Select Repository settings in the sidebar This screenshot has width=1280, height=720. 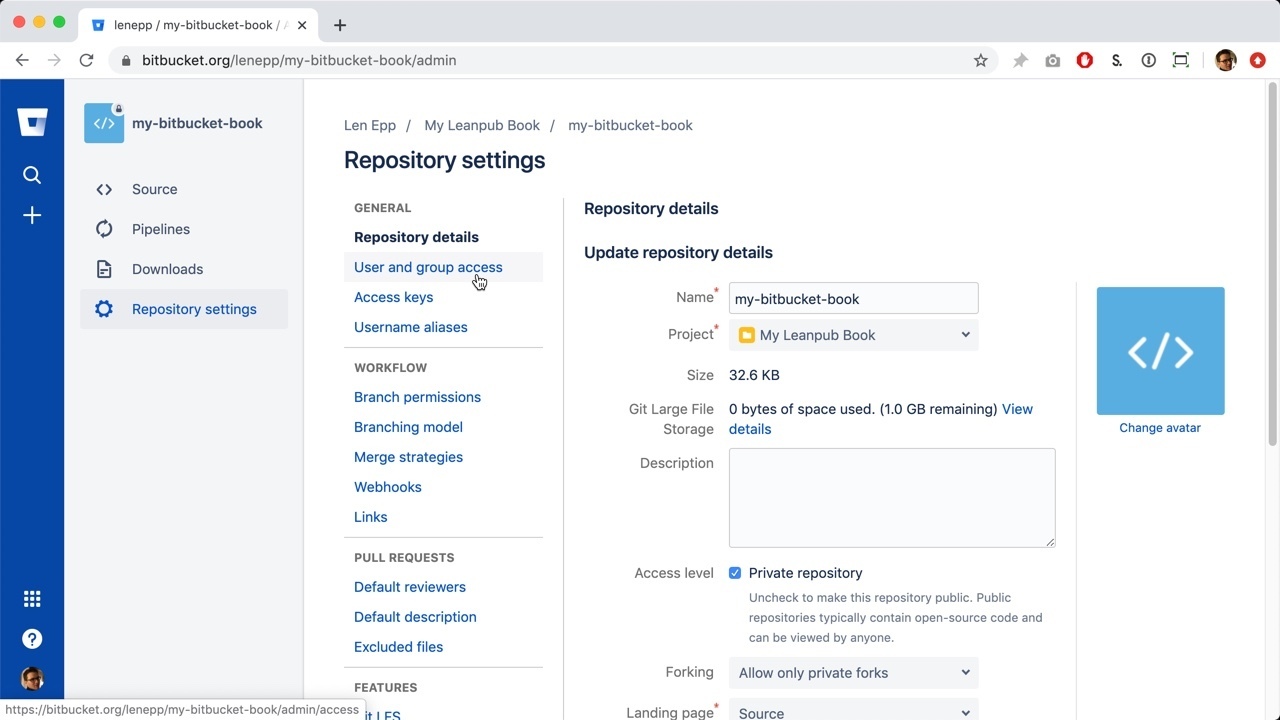click(x=184, y=309)
